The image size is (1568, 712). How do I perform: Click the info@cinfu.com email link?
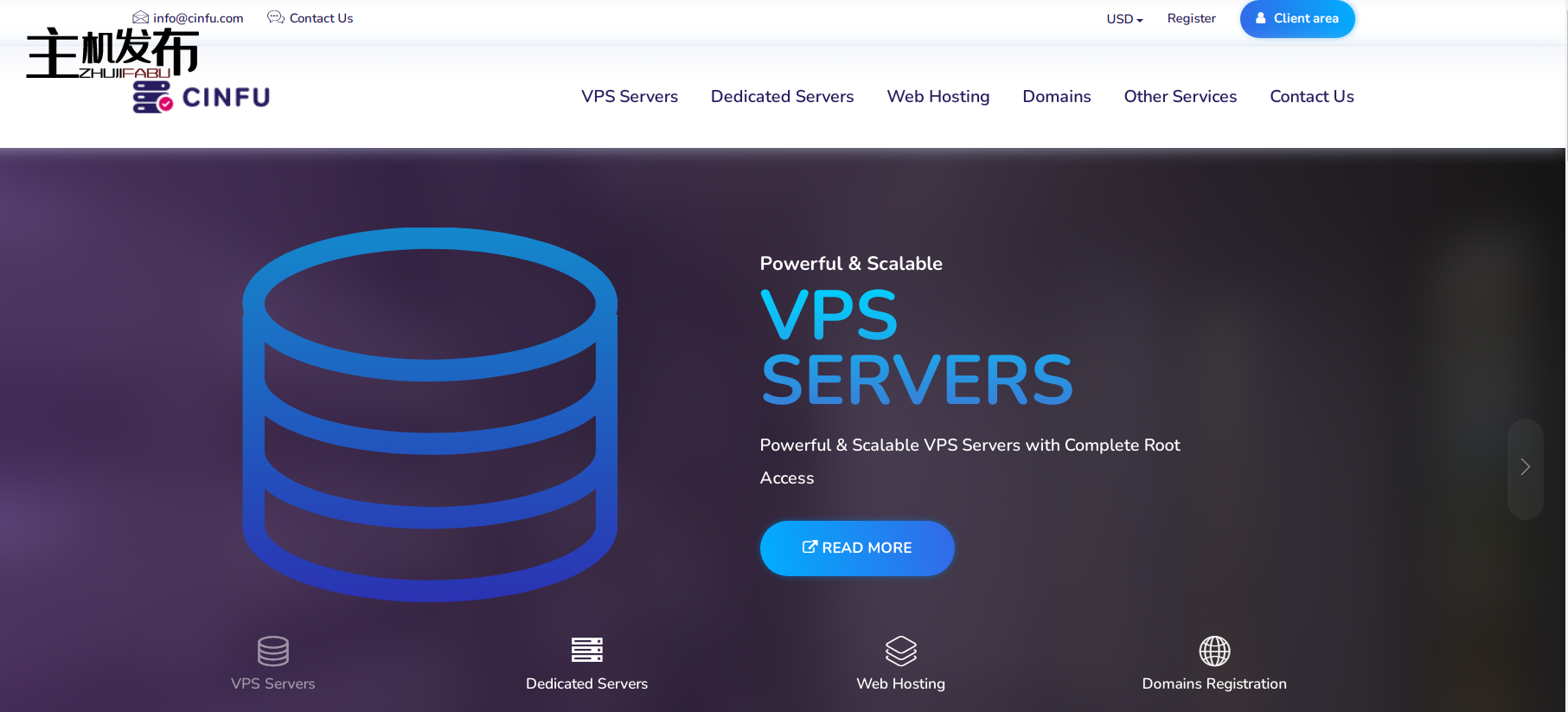click(198, 18)
